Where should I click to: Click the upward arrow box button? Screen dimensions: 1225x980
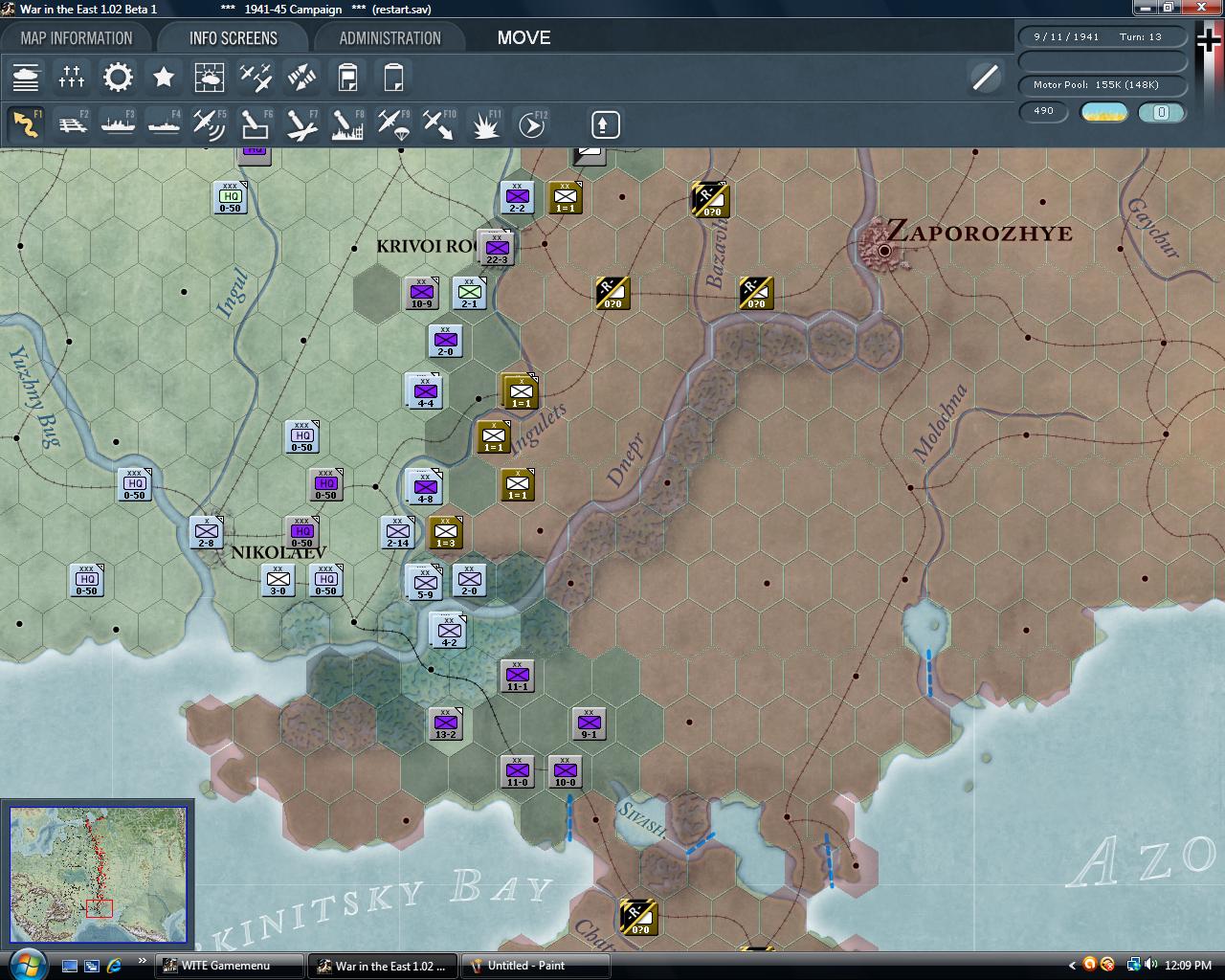pos(605,124)
